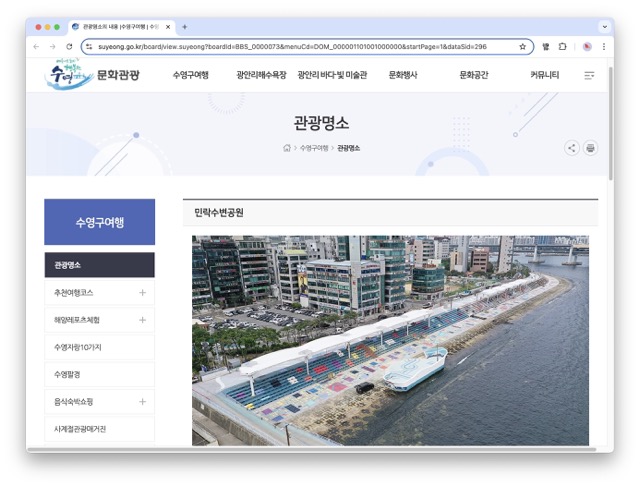Screen dimensions: 640x487
Task: Open the browser profile avatar
Action: click(x=587, y=47)
